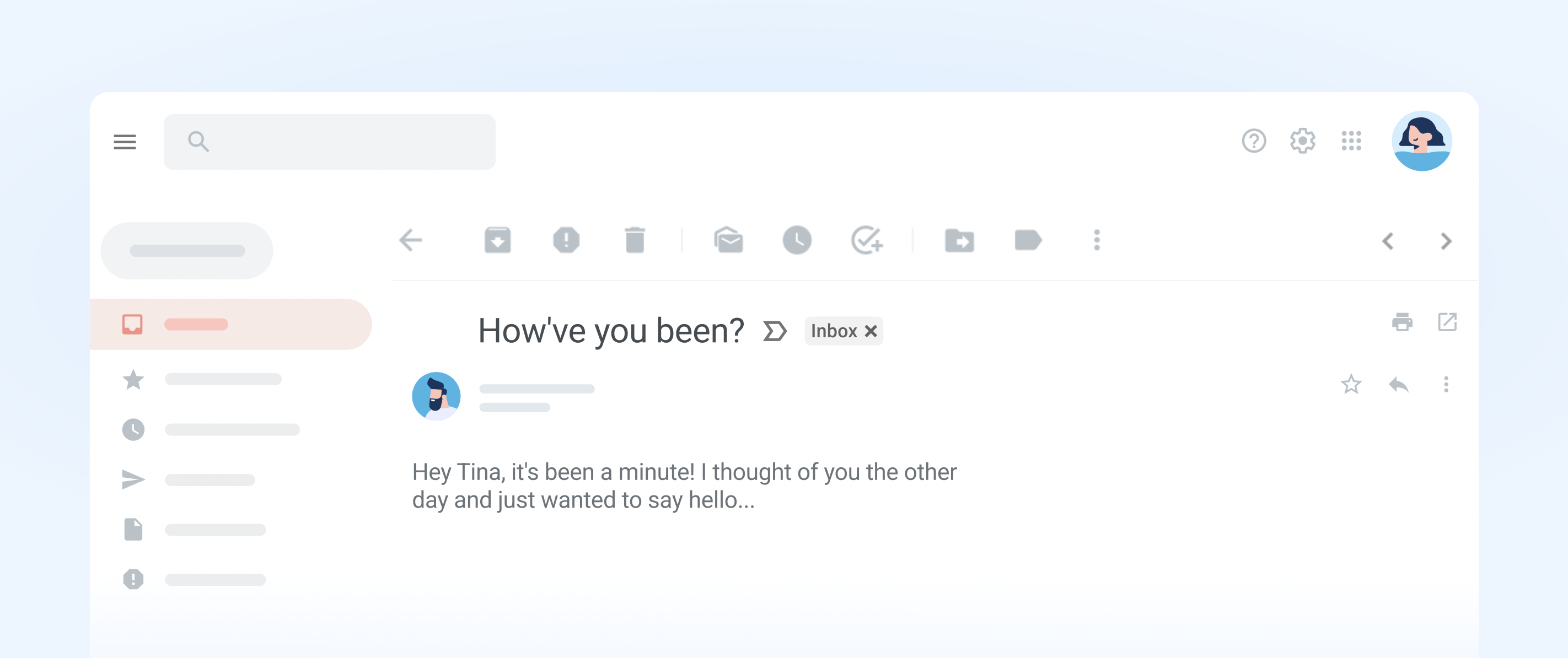1568x658 pixels.
Task: Open message more options menu
Action: (x=1446, y=384)
